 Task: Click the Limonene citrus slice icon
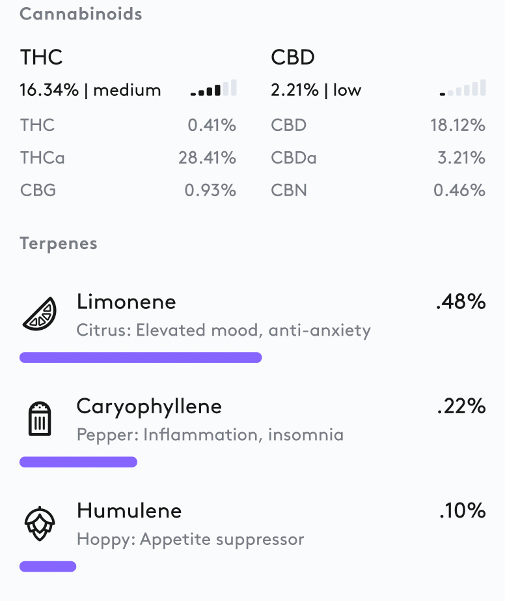(x=40, y=314)
